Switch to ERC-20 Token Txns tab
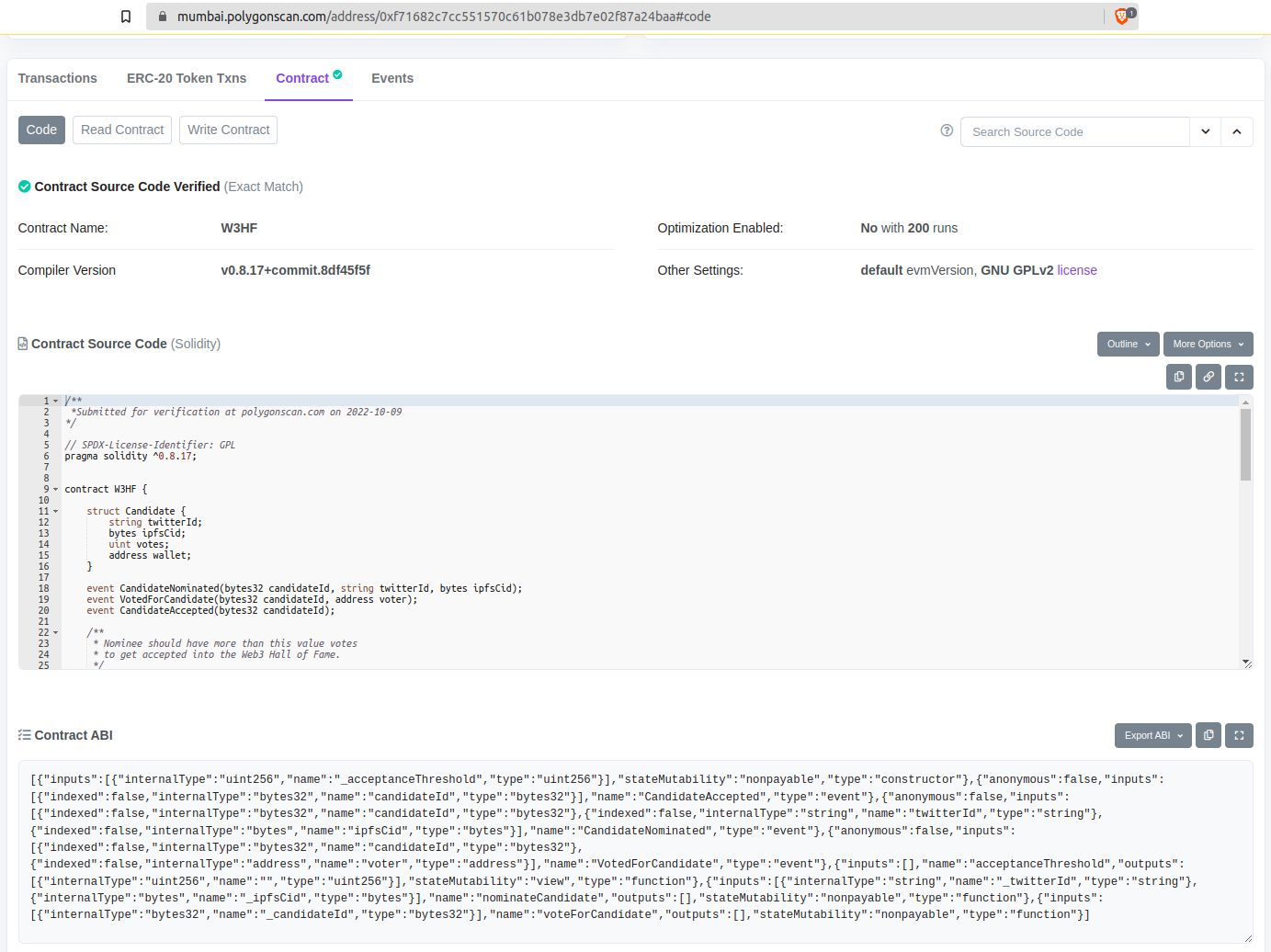 (187, 78)
